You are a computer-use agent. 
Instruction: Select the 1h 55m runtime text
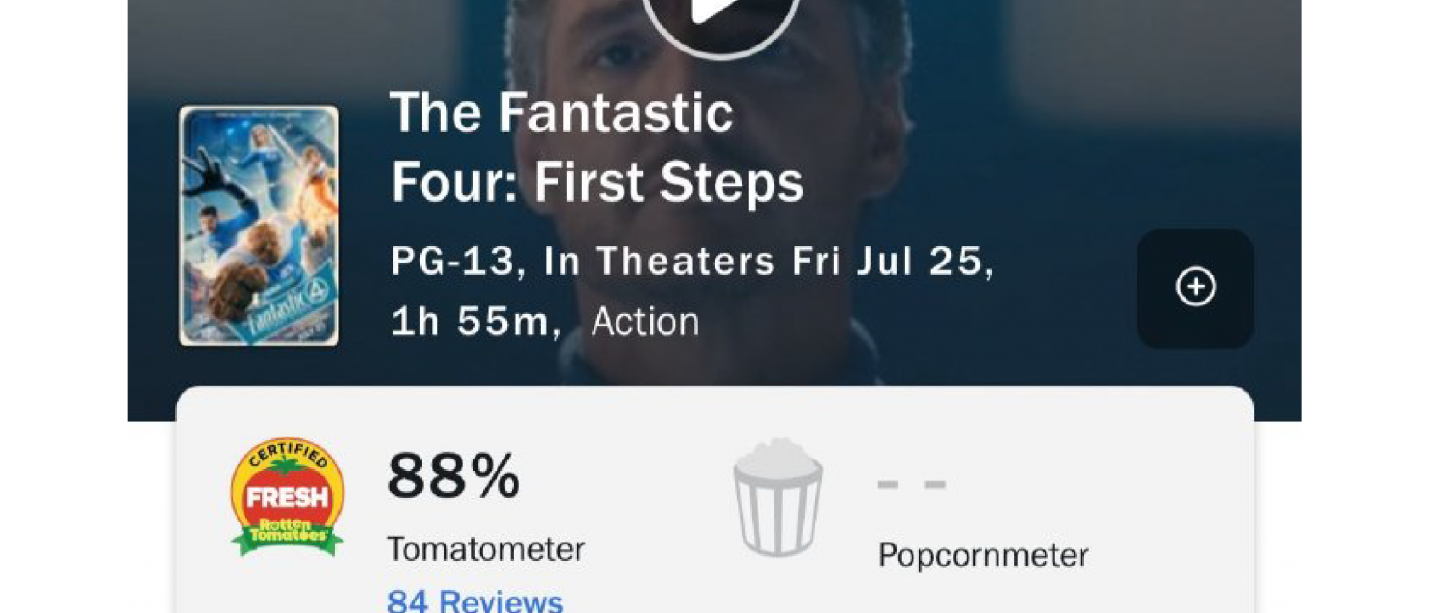point(473,322)
